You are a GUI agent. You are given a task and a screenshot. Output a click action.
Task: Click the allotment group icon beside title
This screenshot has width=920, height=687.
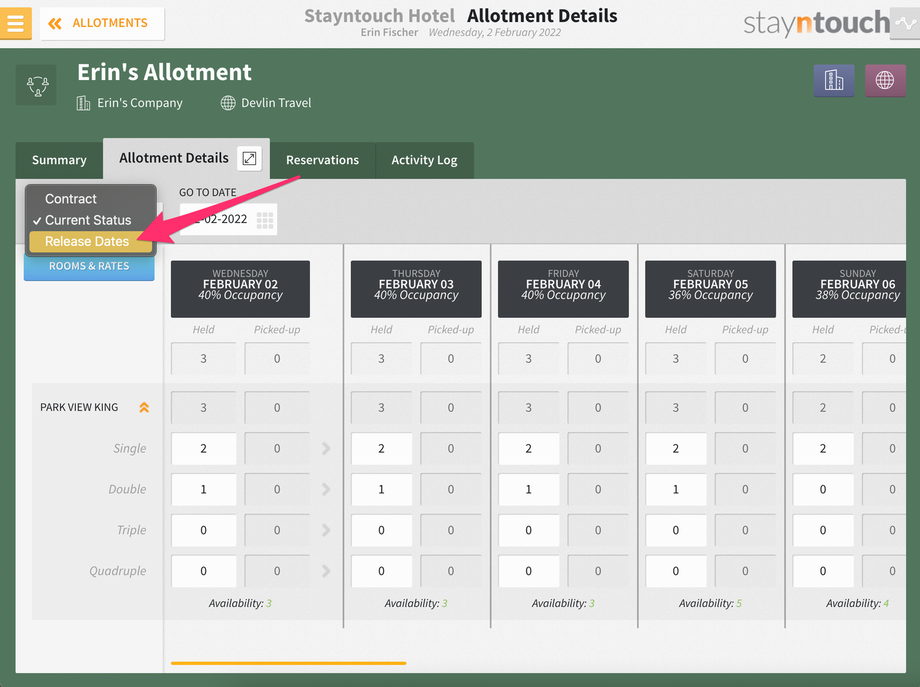36,86
